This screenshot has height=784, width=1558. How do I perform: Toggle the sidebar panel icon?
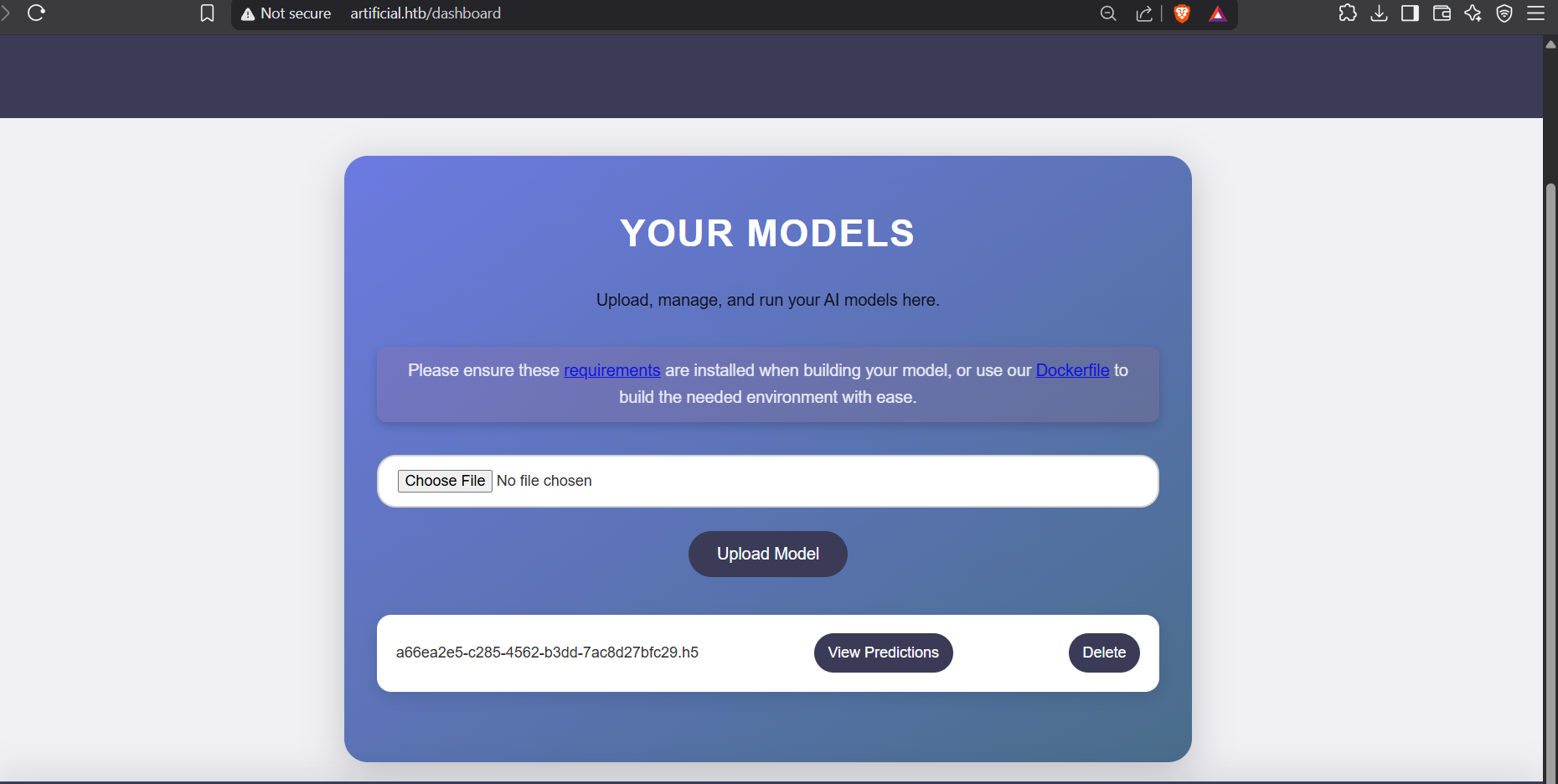point(1411,13)
